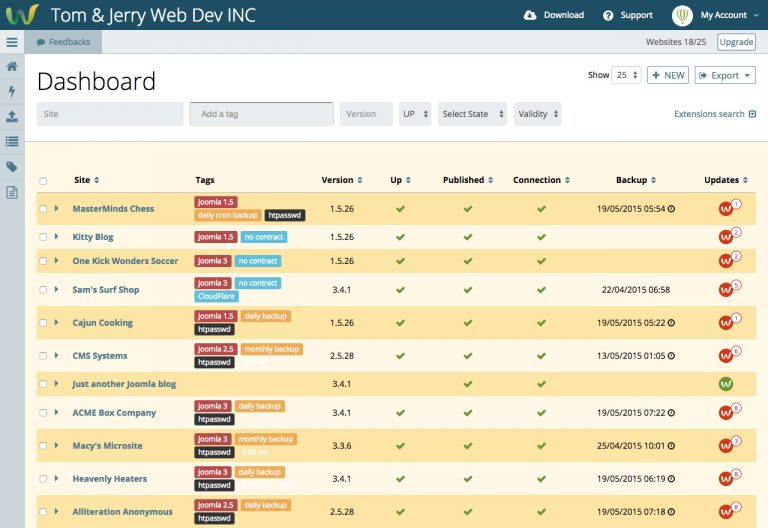768x528 pixels.
Task: Tick the select-all checkbox in table header
Action: [x=43, y=181]
